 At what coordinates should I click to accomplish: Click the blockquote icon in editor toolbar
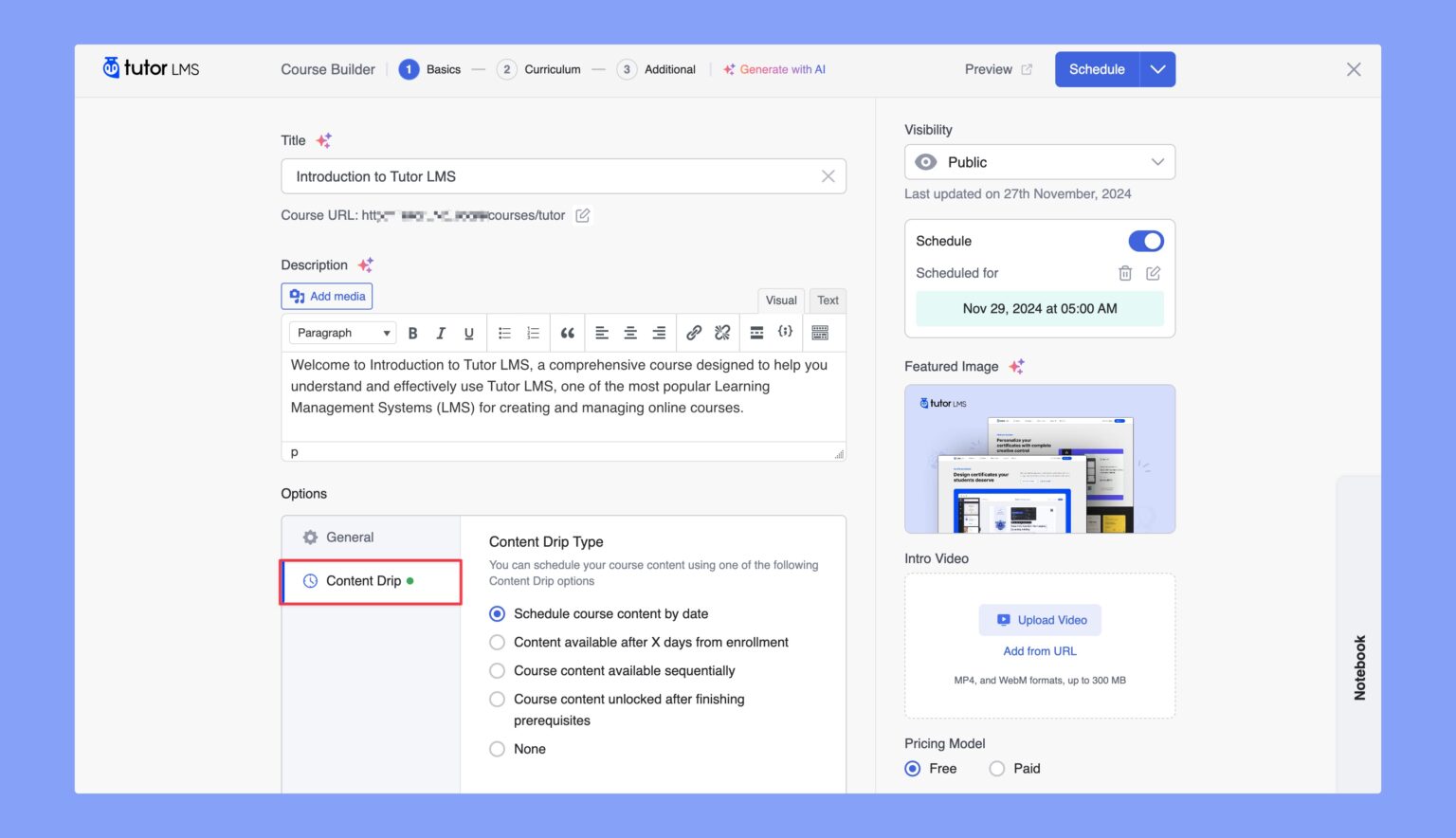[567, 333]
